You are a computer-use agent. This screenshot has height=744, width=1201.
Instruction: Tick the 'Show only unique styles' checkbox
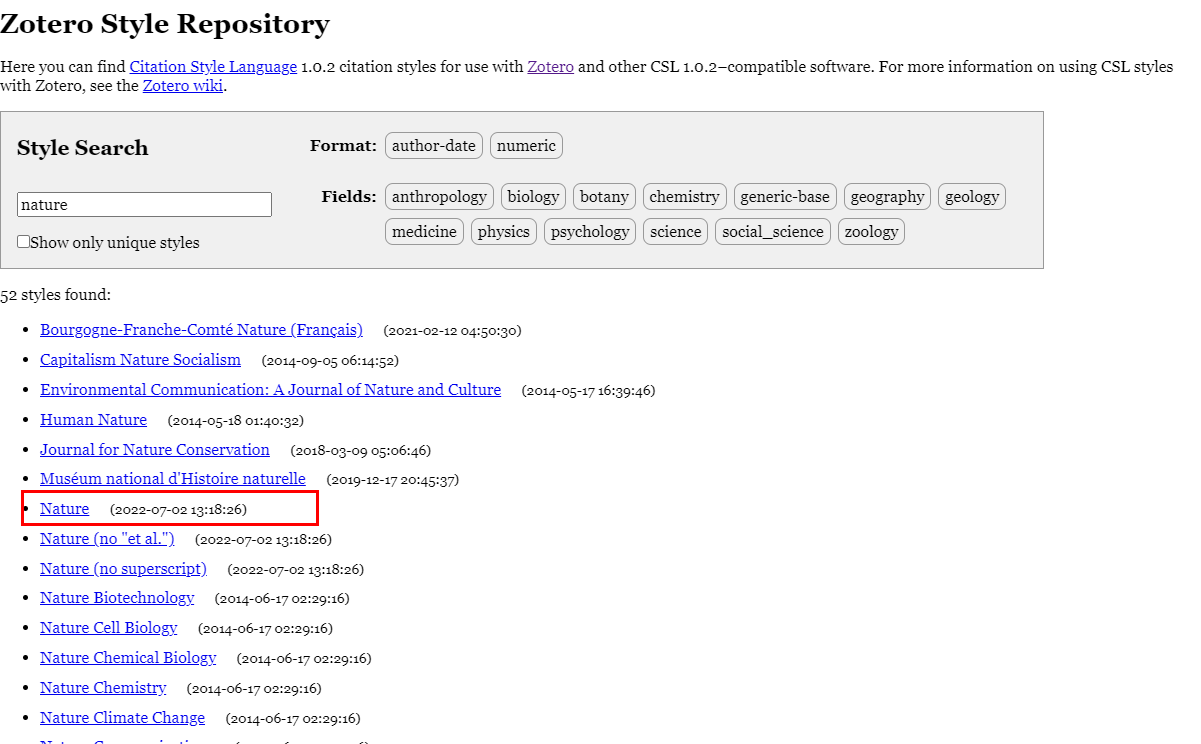coord(24,242)
